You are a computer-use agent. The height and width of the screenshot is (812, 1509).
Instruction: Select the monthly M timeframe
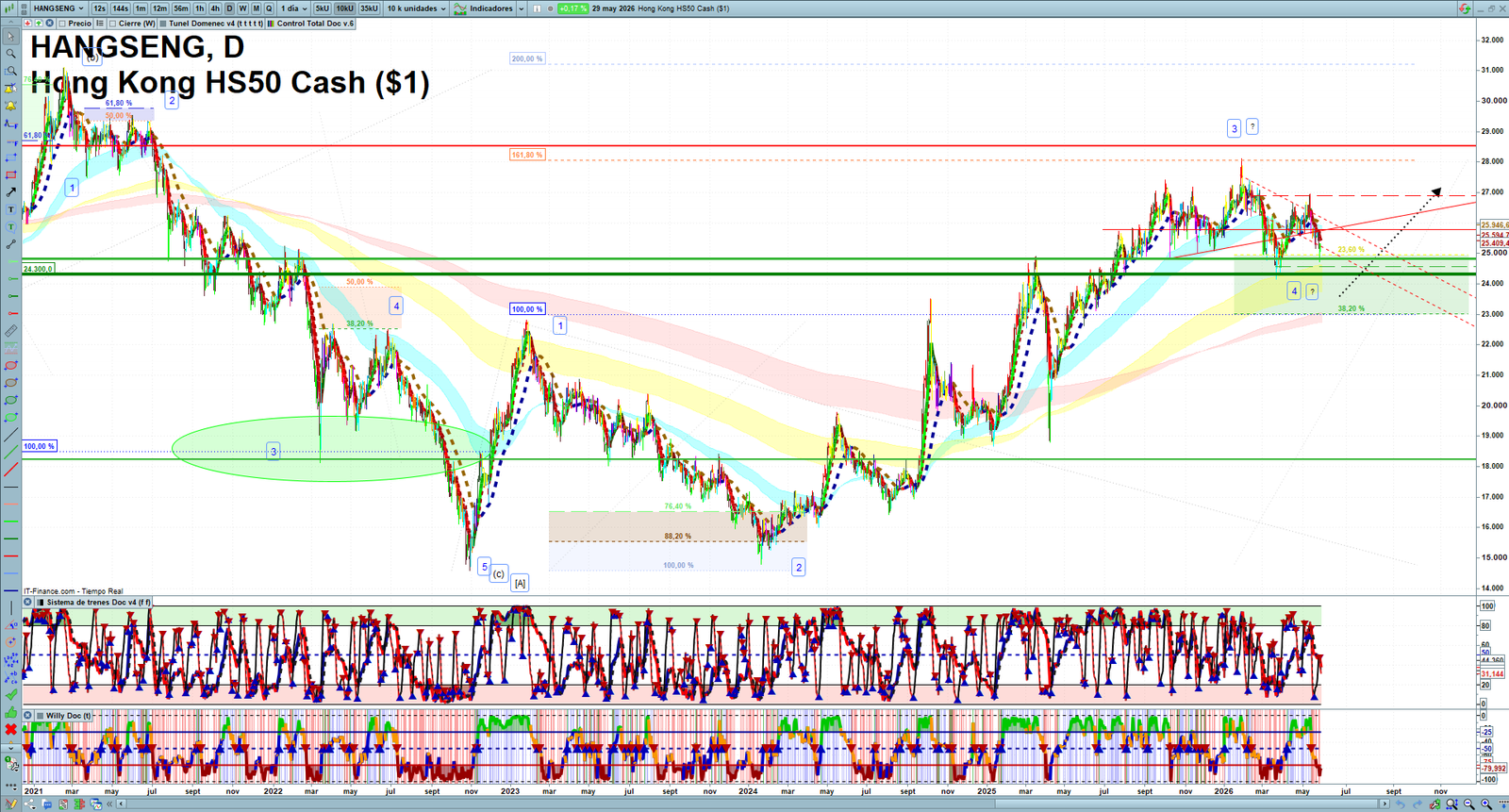pos(256,8)
